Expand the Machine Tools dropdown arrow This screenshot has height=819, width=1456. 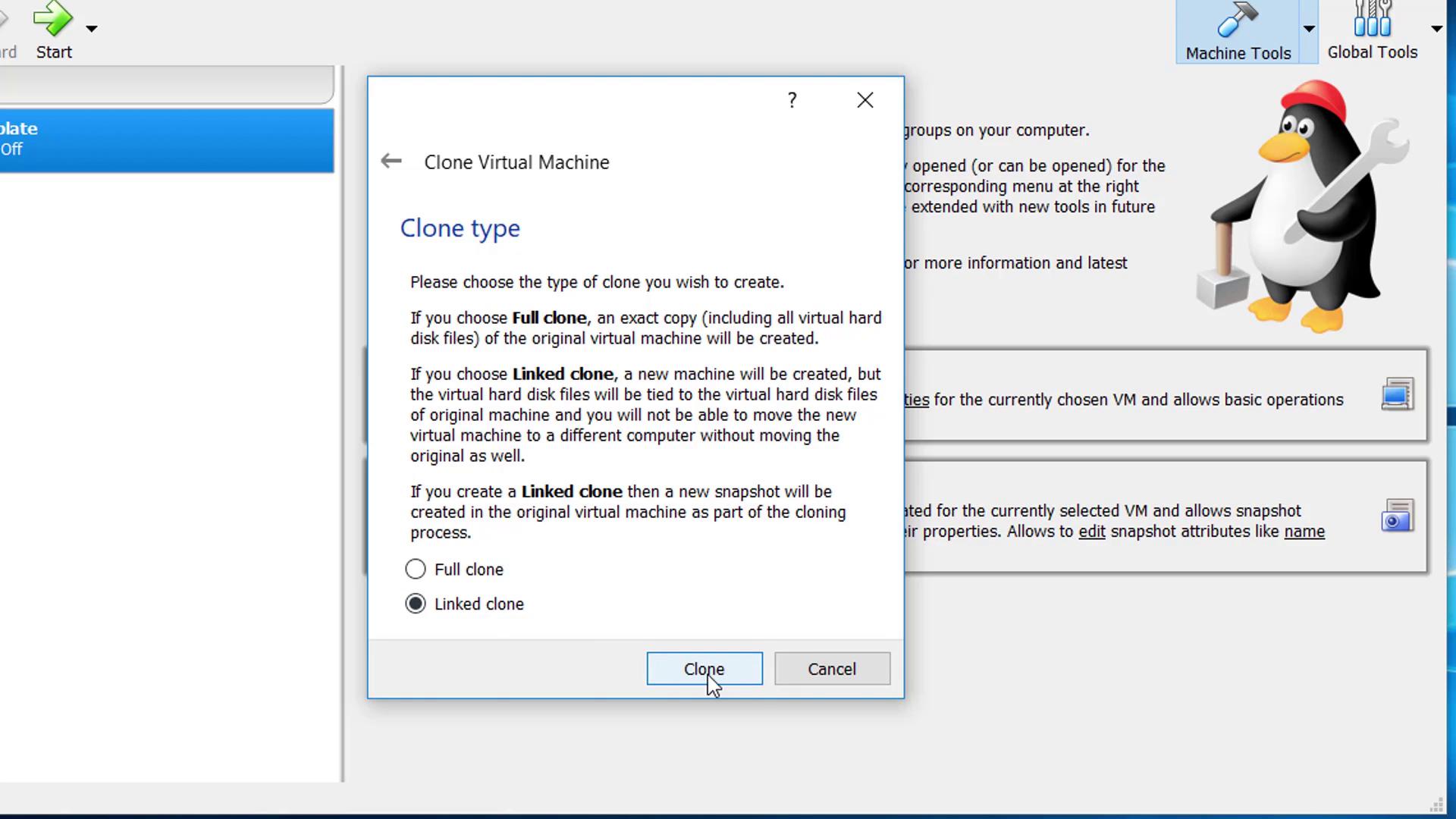1309,29
